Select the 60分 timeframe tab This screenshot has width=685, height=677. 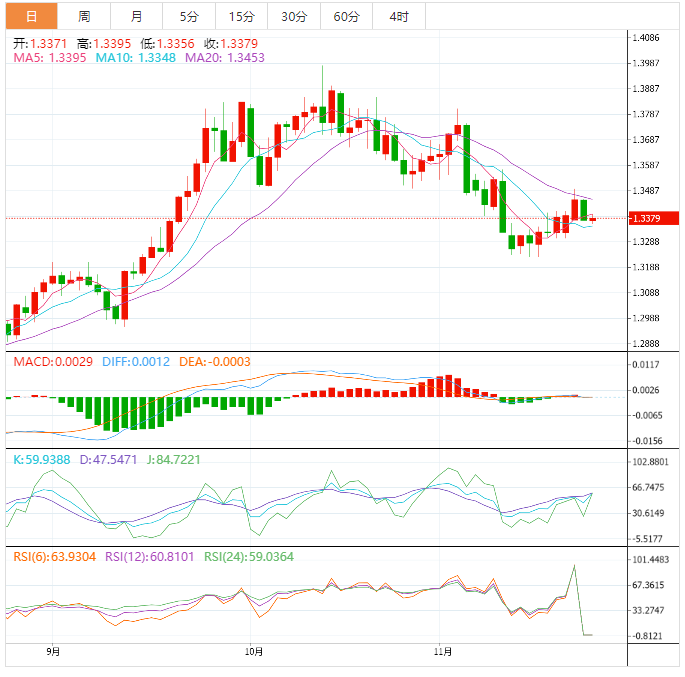pyautogui.click(x=346, y=16)
